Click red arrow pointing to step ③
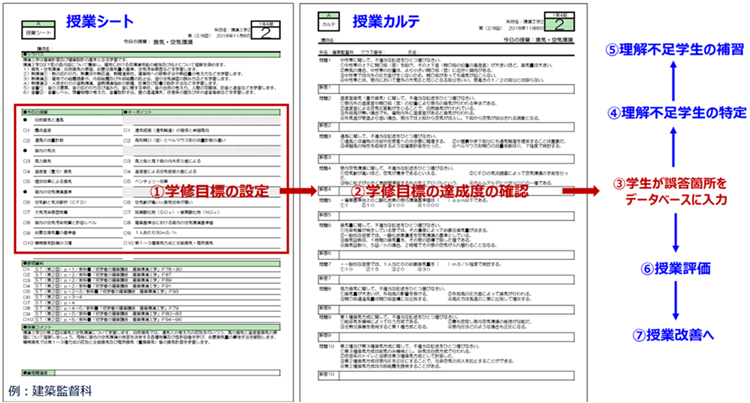750x403 pixels. [x=581, y=191]
